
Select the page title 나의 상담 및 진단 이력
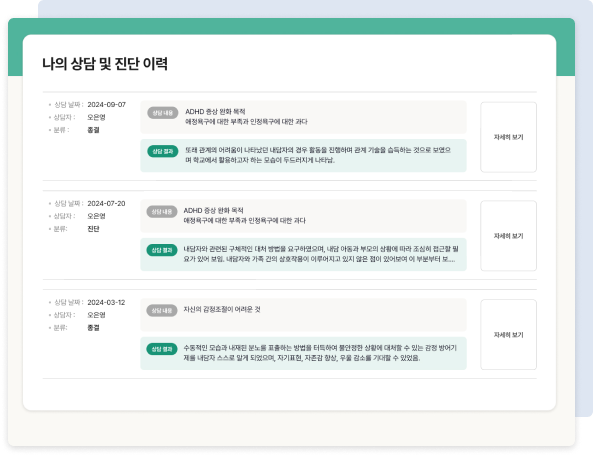click(x=105, y=64)
